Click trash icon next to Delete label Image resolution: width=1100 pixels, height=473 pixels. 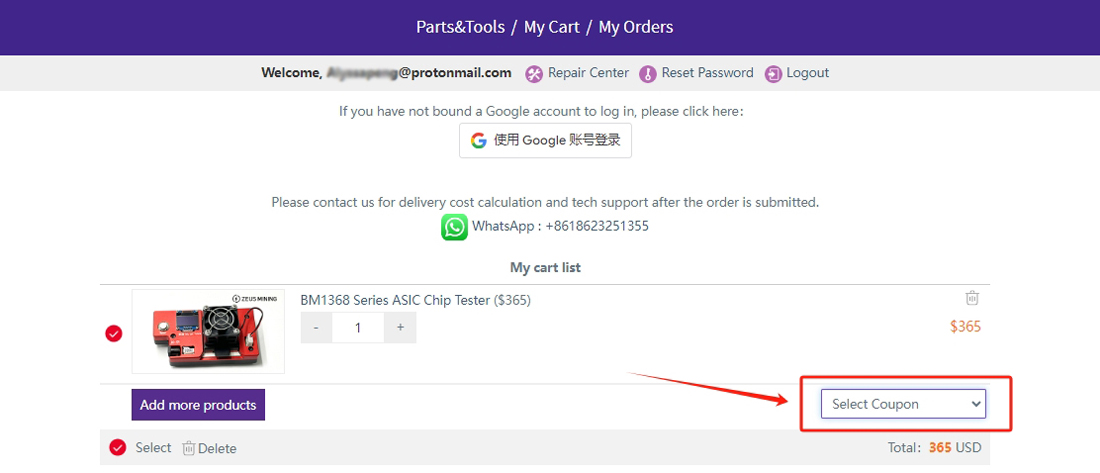(189, 448)
